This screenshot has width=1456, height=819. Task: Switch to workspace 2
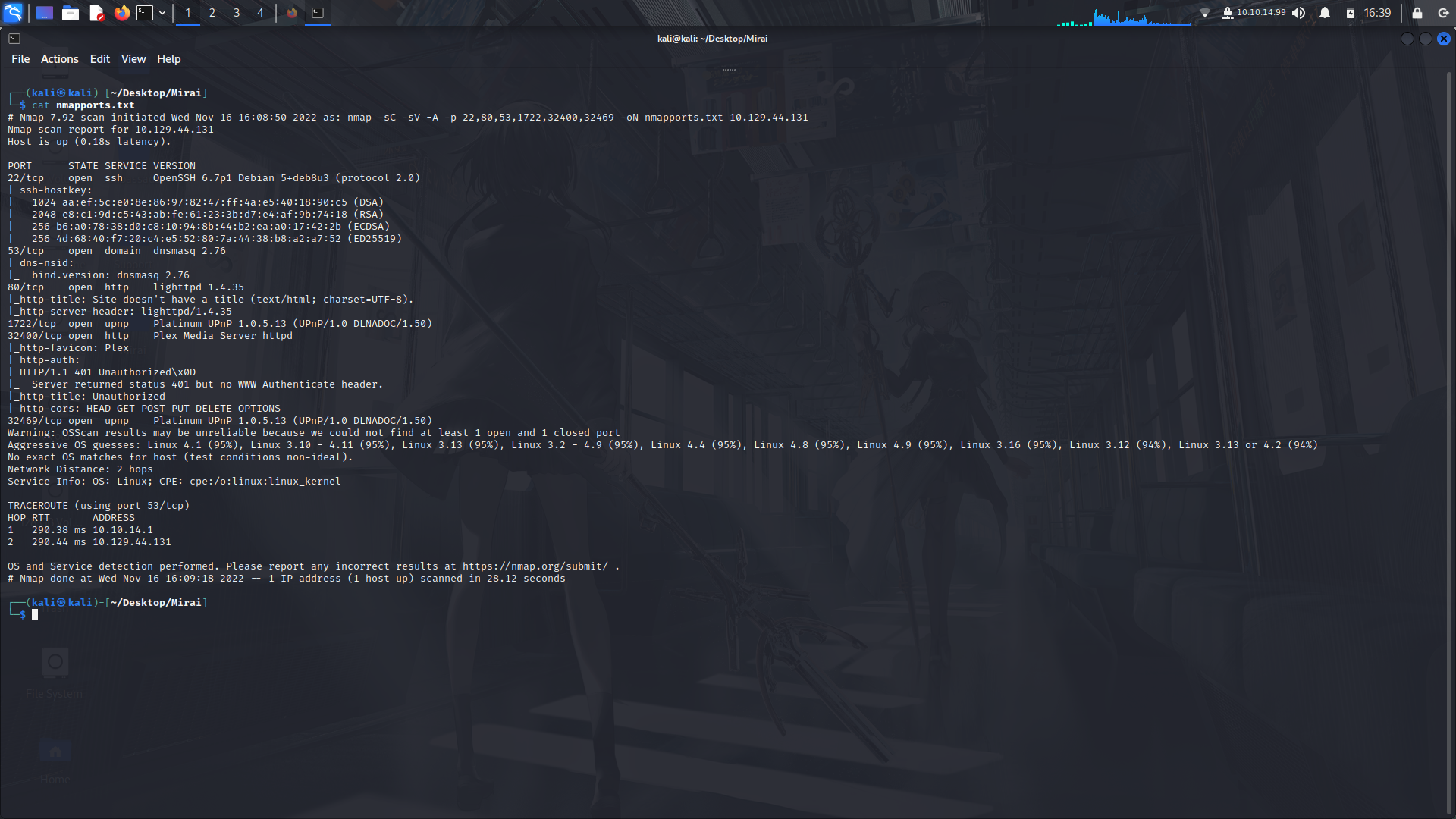point(212,13)
